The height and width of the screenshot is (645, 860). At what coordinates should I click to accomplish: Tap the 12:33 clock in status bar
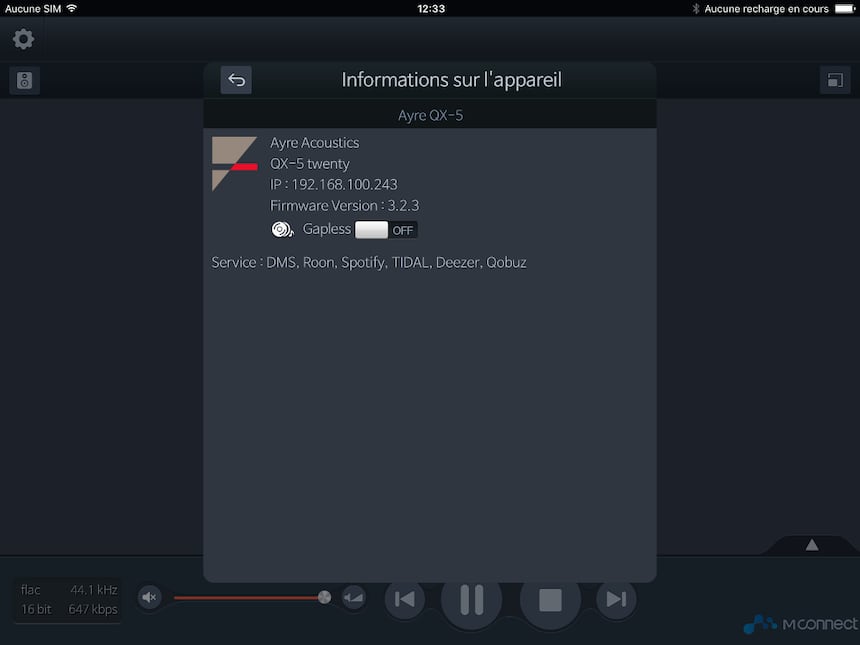431,9
